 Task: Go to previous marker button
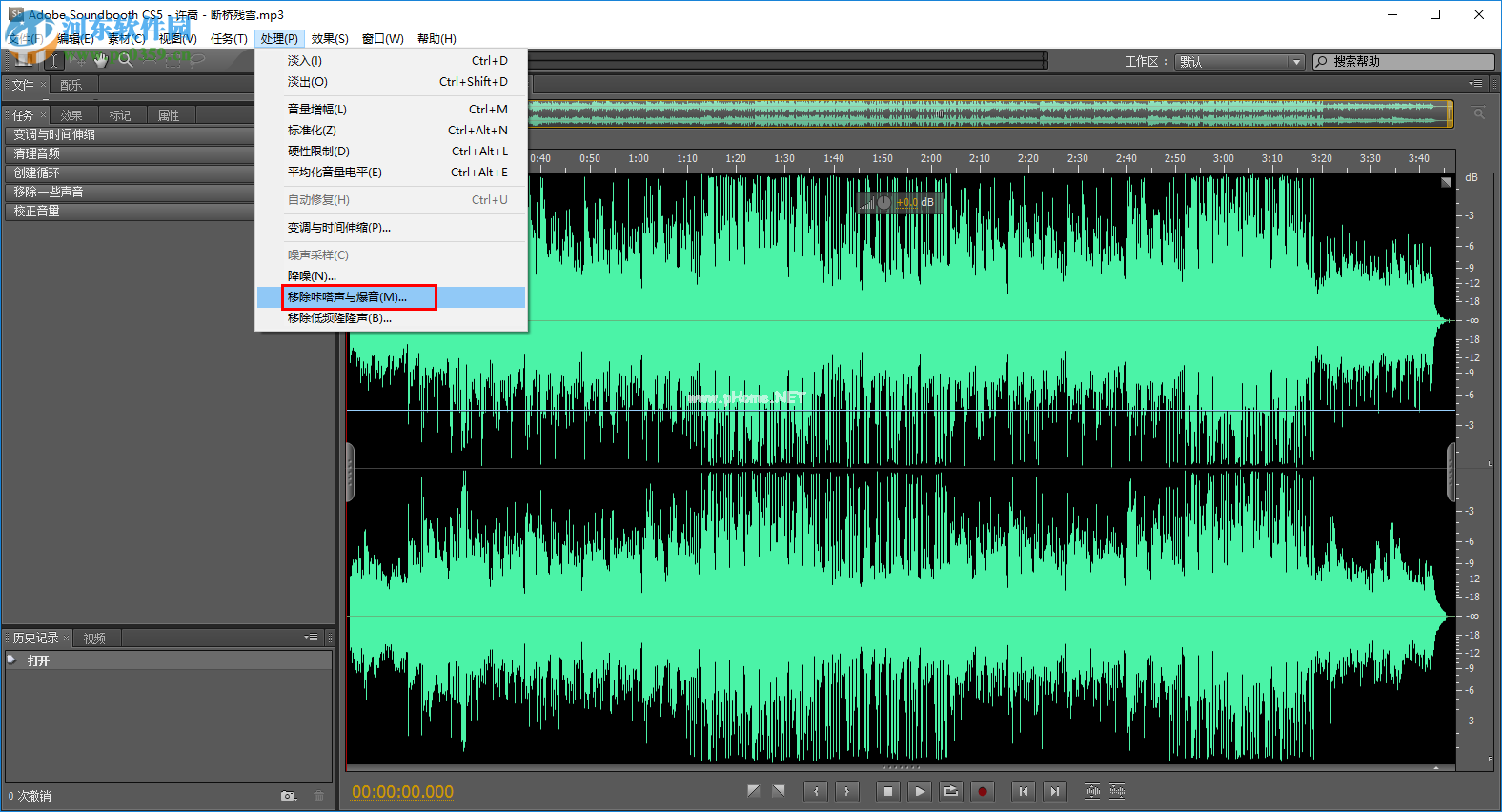point(1024,791)
